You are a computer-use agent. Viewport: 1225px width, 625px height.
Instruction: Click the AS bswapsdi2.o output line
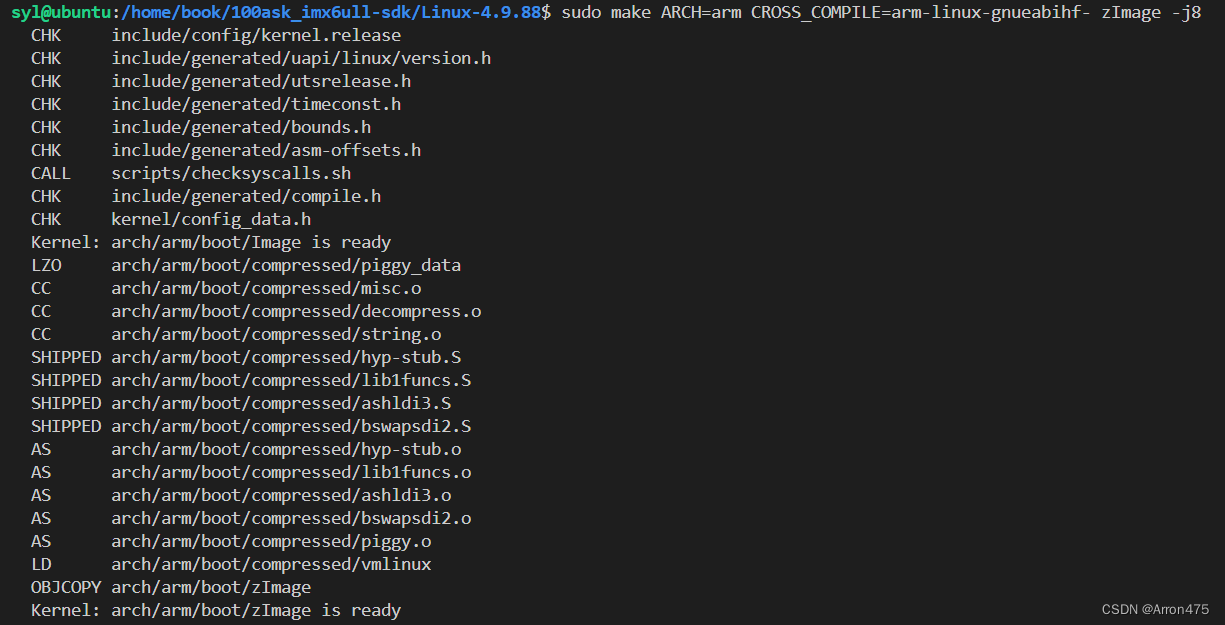click(251, 518)
